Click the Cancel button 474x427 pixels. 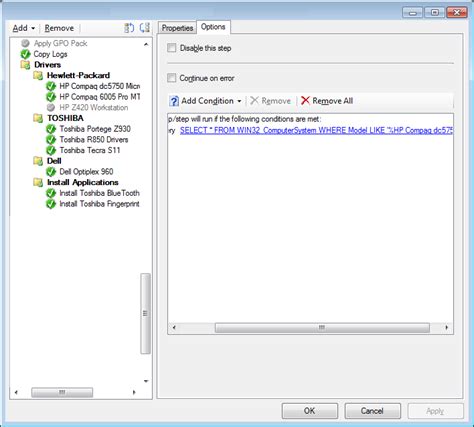point(372,411)
